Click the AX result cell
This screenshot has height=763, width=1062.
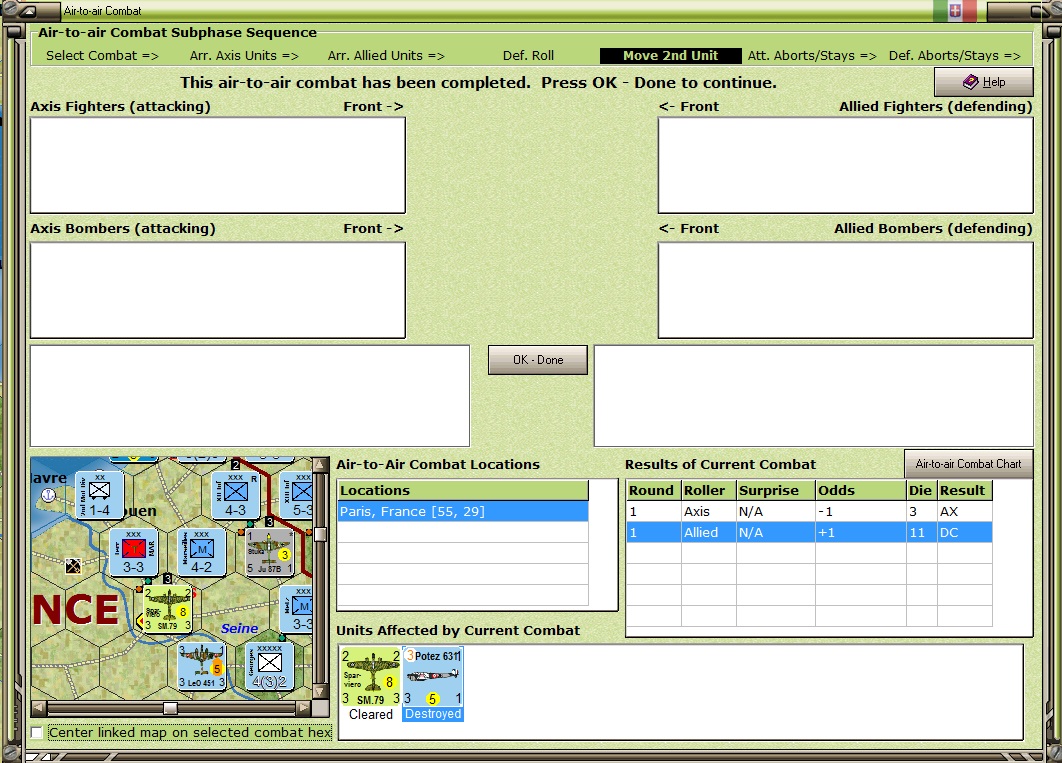click(965, 511)
